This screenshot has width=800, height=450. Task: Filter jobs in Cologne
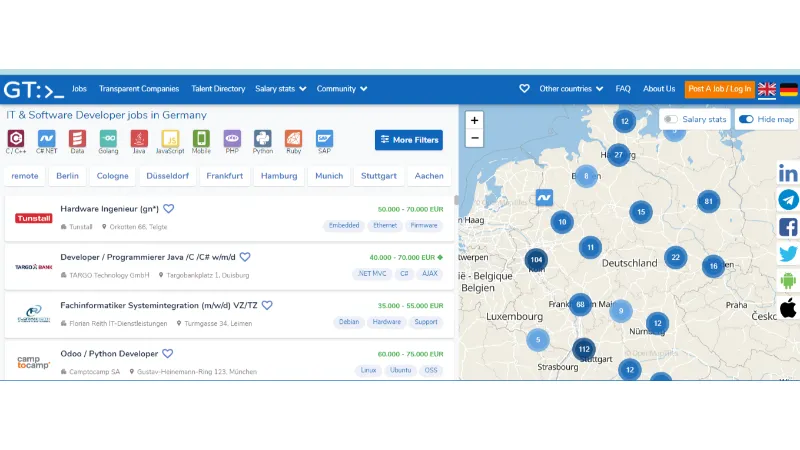tap(112, 176)
